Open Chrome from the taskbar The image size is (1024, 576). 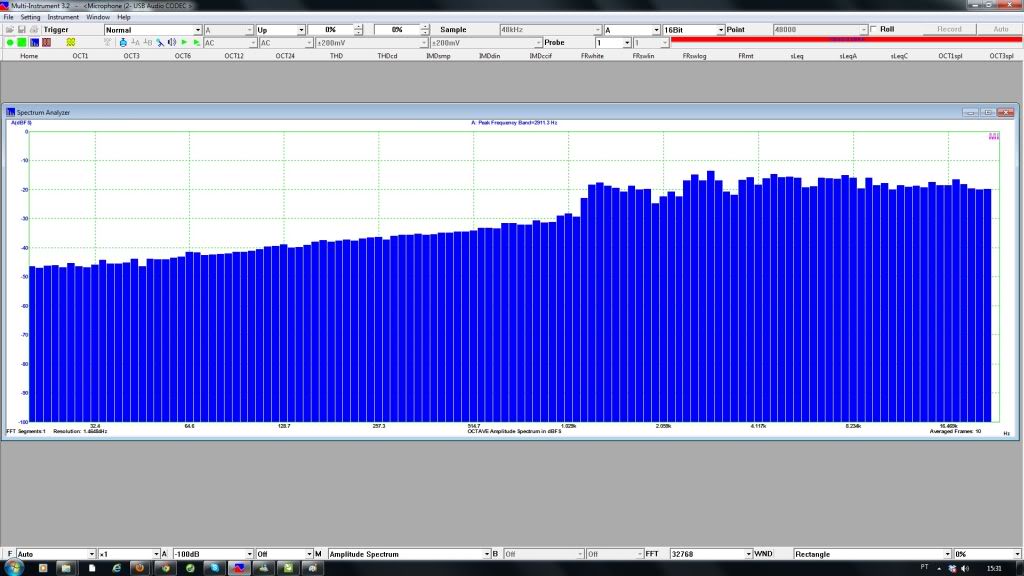pos(165,568)
